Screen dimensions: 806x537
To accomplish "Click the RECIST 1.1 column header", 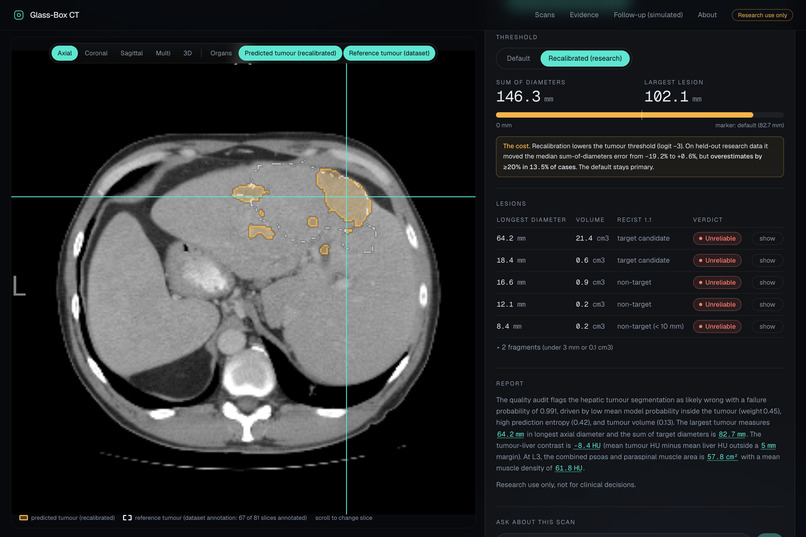I will point(634,220).
